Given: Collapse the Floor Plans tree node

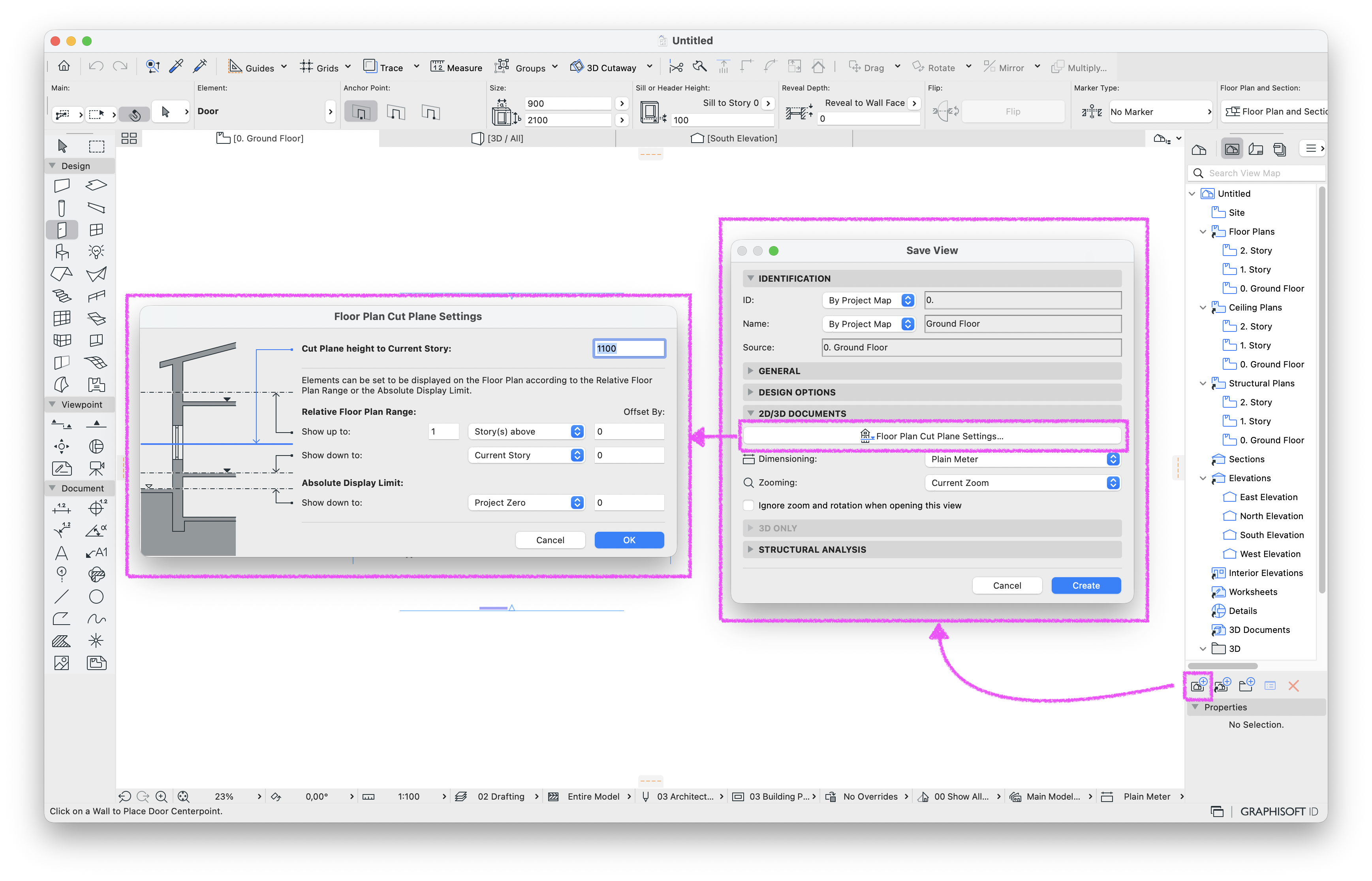Looking at the screenshot, I should 1203,232.
